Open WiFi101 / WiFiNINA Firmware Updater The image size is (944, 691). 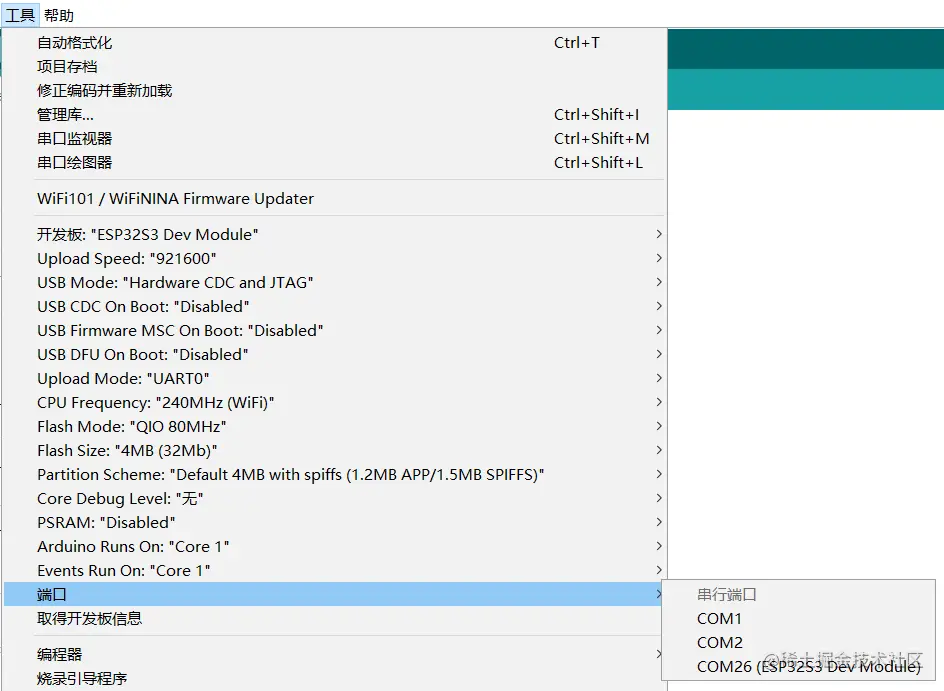point(335,199)
